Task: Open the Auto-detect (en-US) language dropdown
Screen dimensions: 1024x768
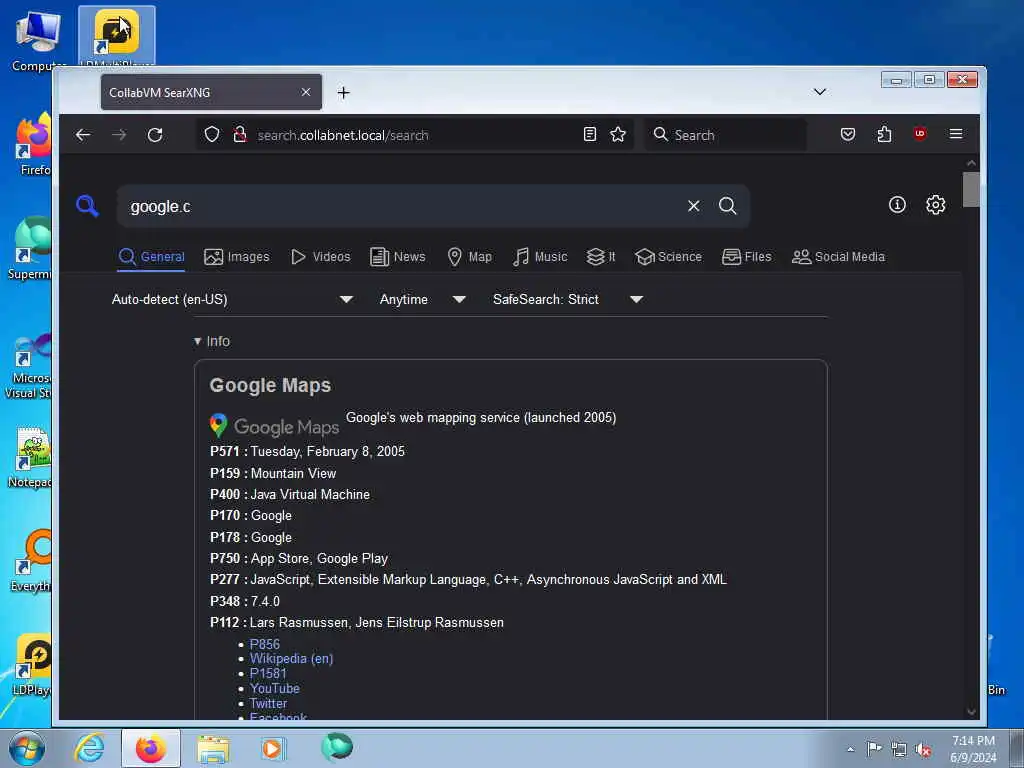Action: click(x=232, y=299)
